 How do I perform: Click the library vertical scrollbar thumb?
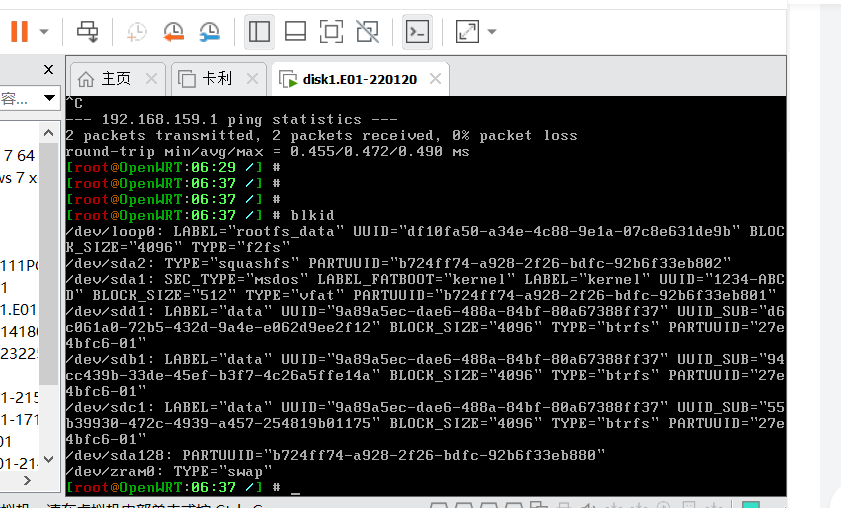[x=48, y=263]
